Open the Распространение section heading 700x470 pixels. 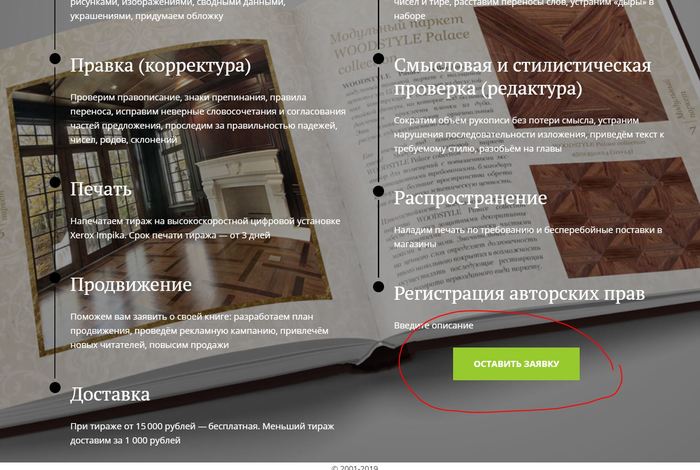coord(470,198)
